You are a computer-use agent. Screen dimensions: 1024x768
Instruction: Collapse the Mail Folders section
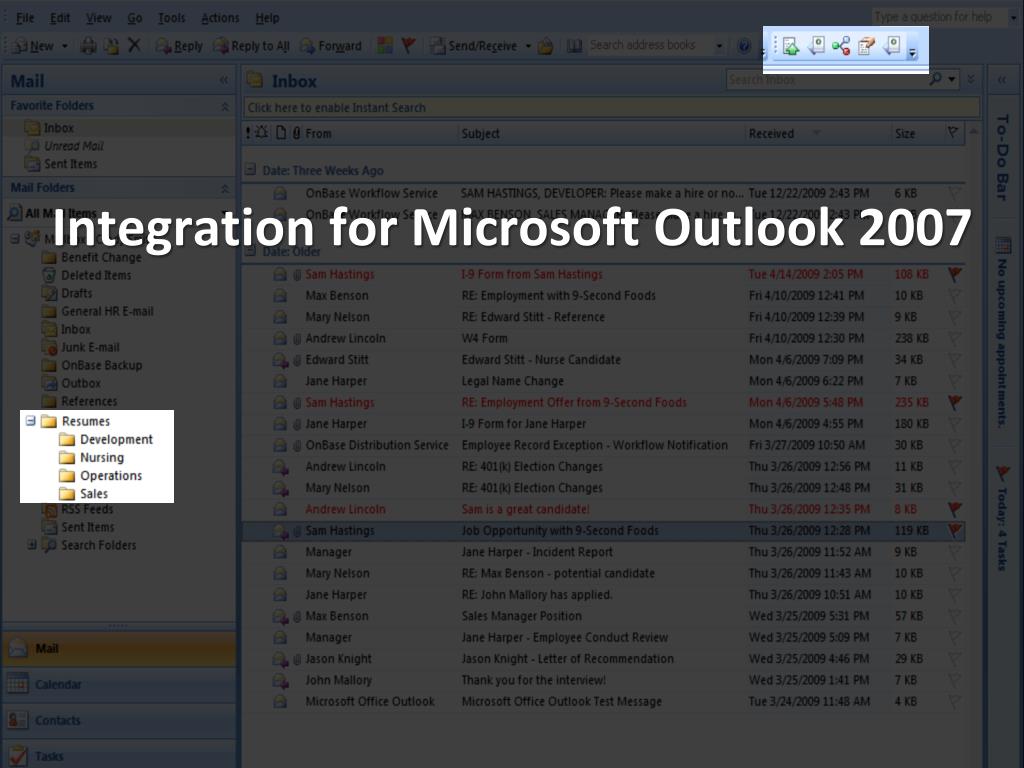click(225, 188)
